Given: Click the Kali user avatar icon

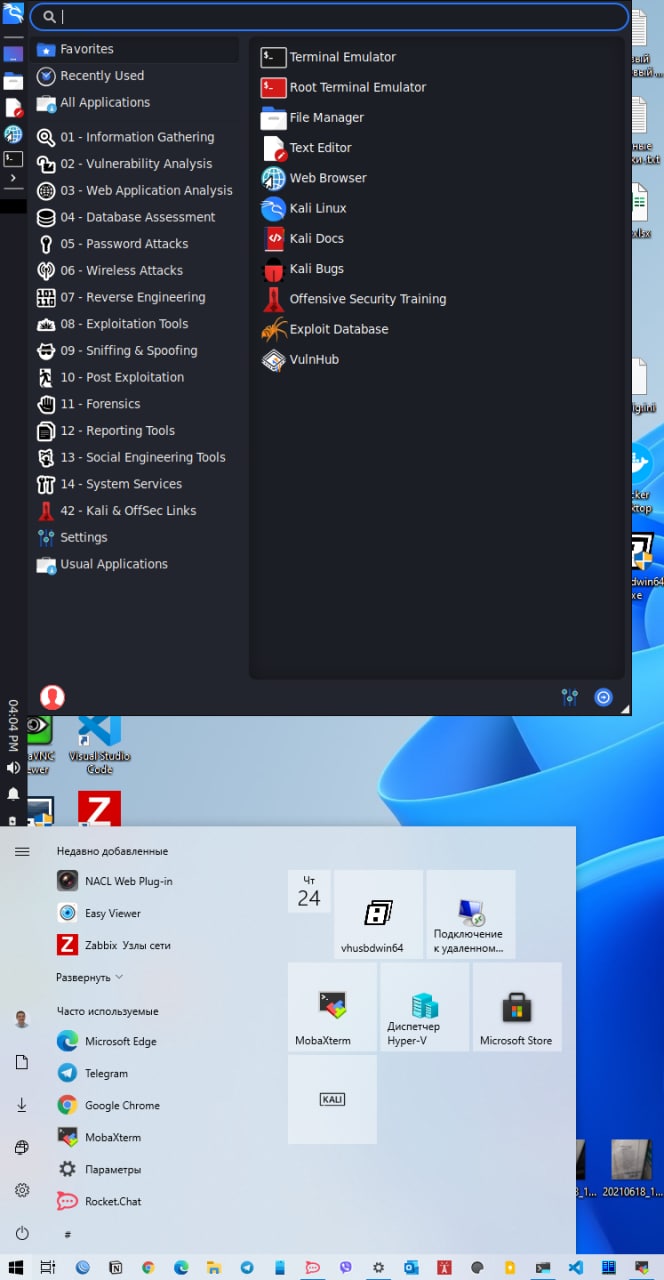Looking at the screenshot, I should (52, 697).
